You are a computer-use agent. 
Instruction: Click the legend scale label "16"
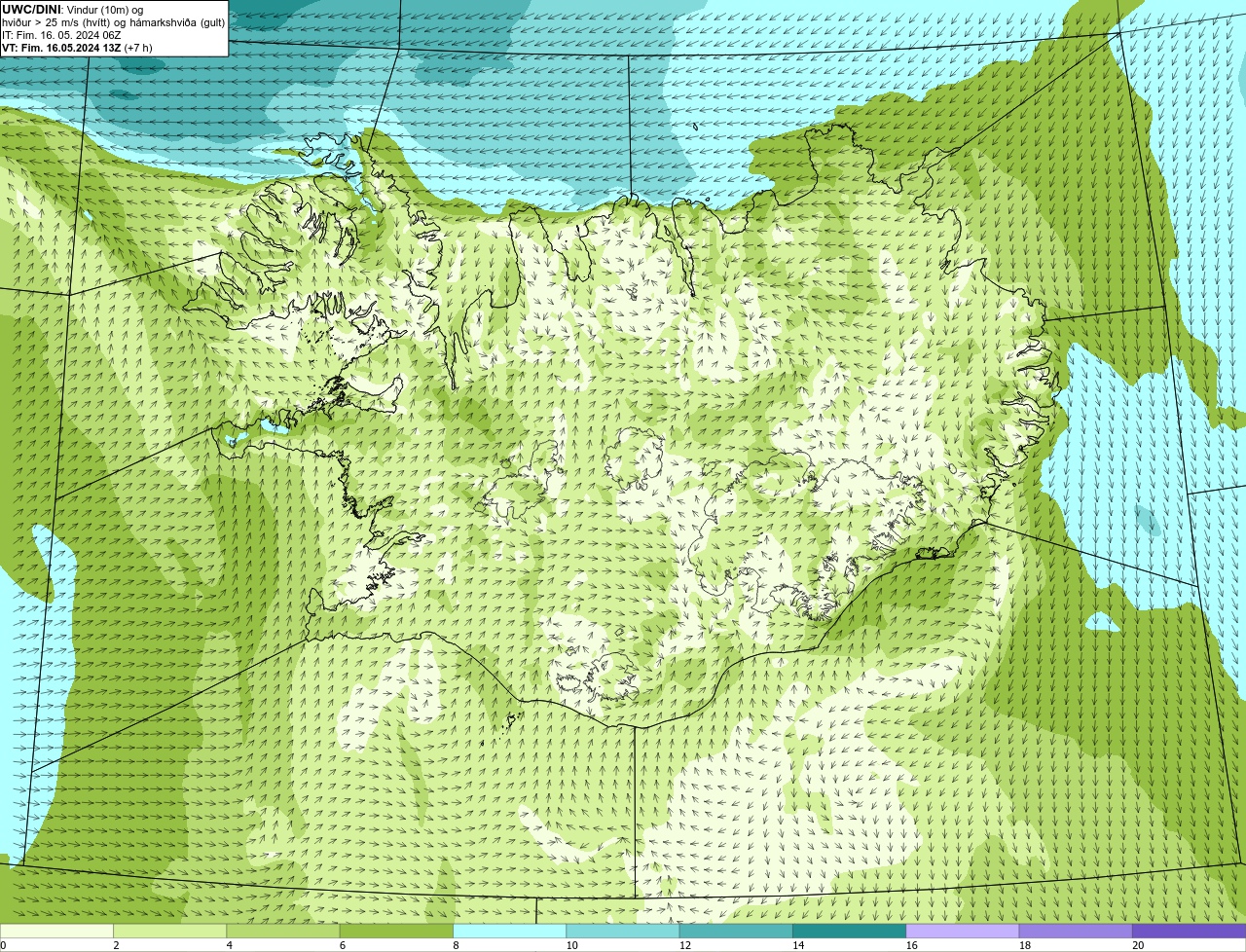(911, 945)
